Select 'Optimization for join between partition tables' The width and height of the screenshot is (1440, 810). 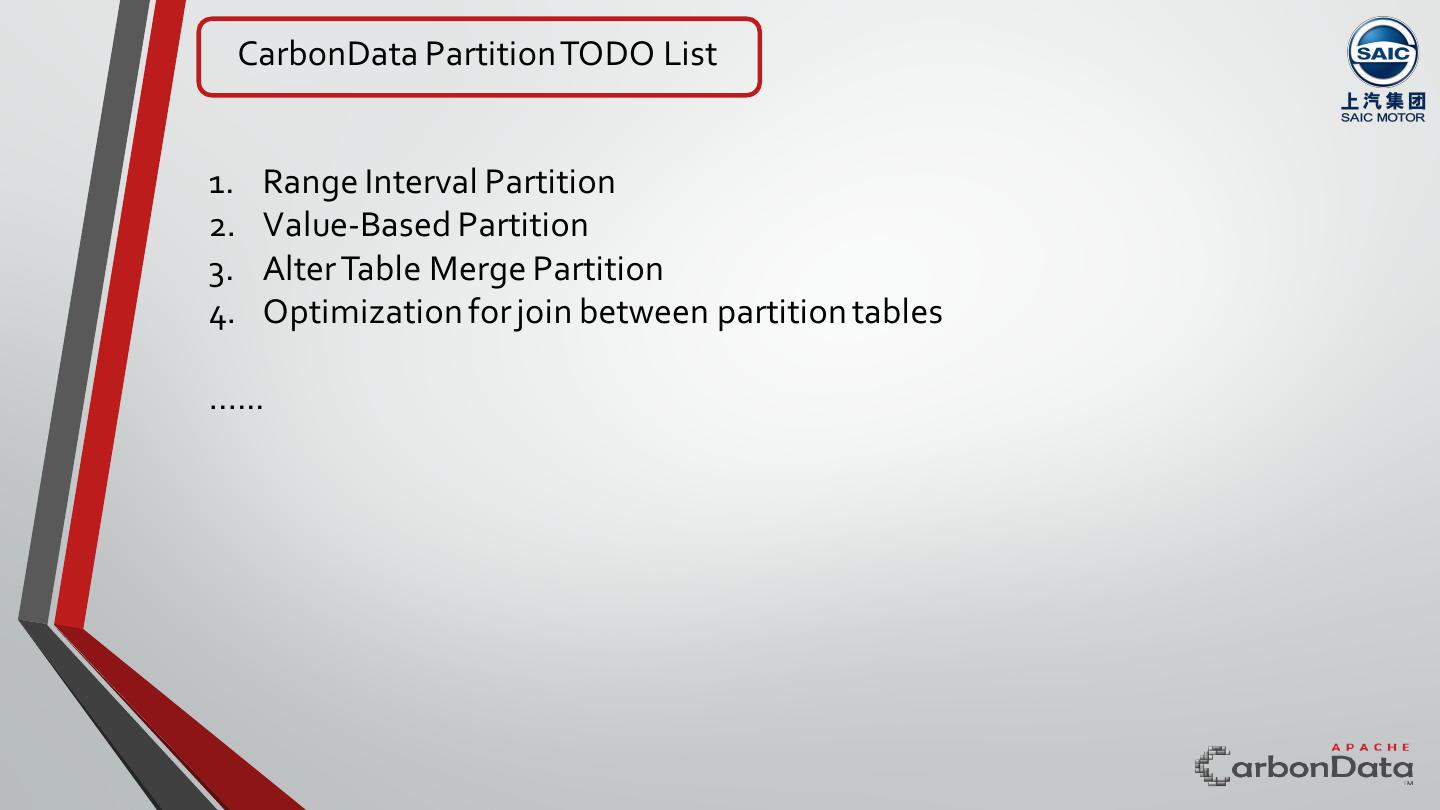pos(602,312)
